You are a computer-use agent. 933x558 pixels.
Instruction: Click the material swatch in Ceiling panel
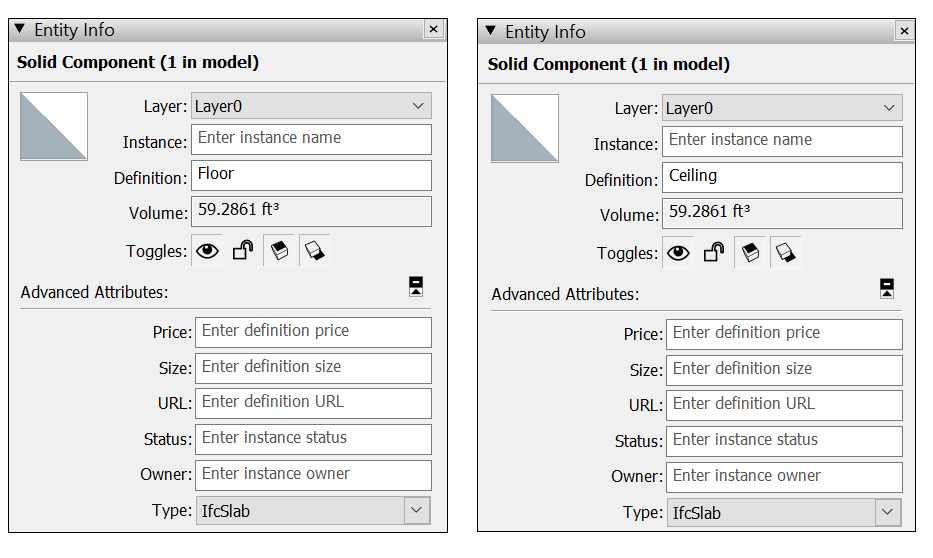pyautogui.click(x=525, y=129)
